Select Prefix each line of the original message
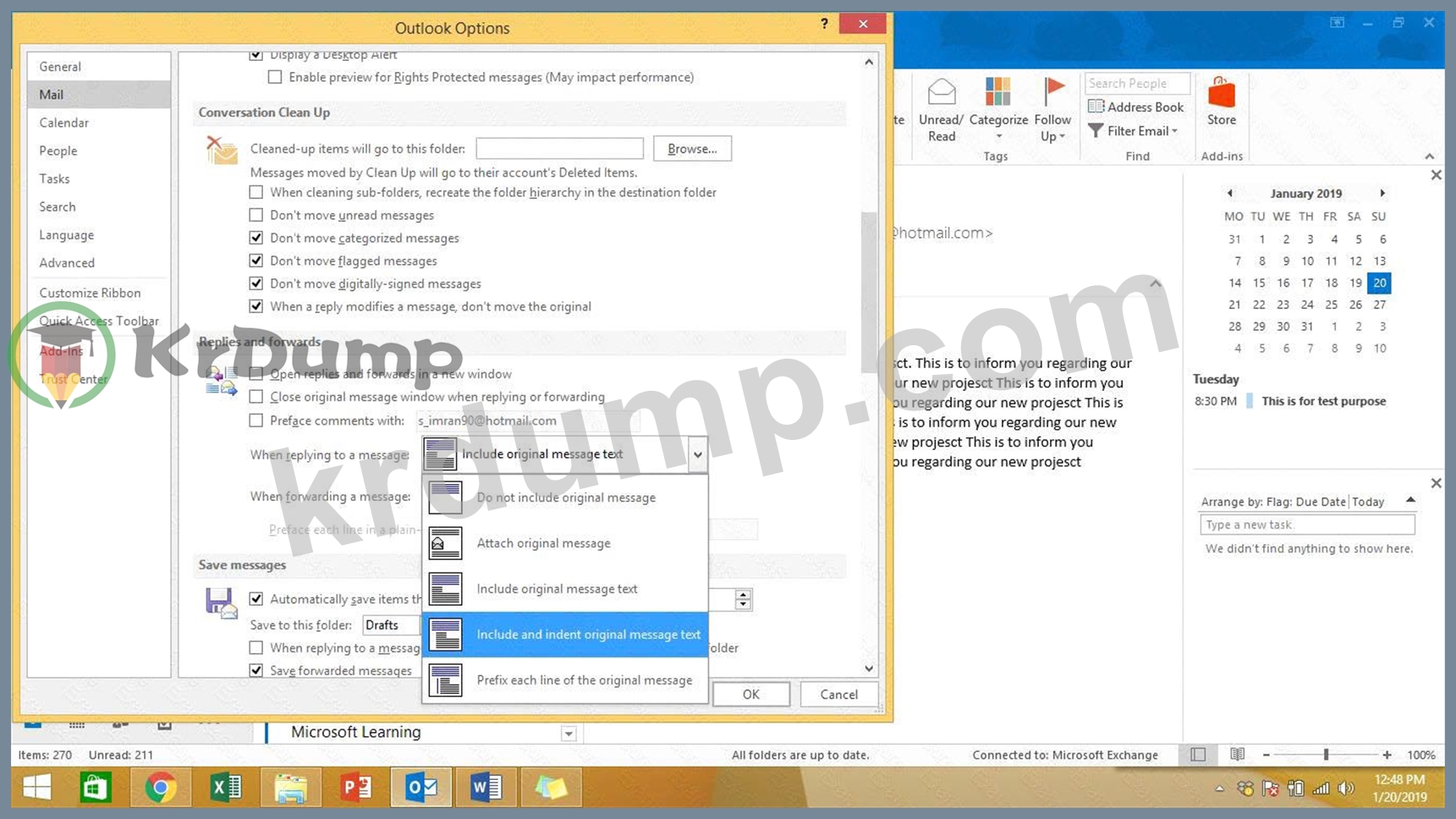 click(x=565, y=680)
